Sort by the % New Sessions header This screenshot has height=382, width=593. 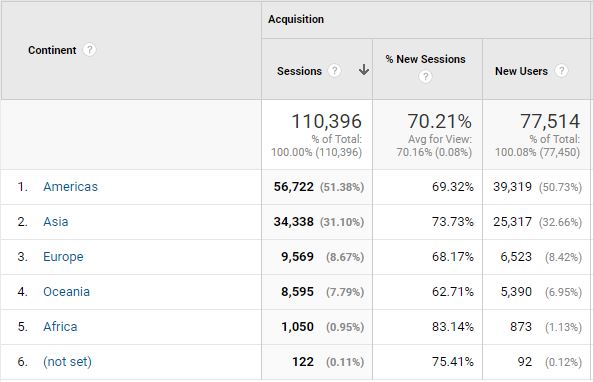click(x=425, y=59)
